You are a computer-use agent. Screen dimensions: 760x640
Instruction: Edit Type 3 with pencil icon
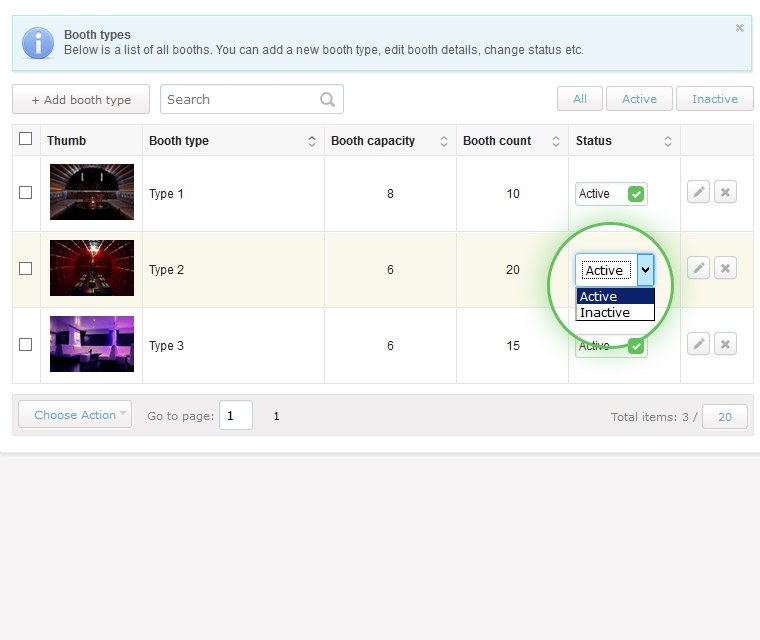pyautogui.click(x=698, y=344)
